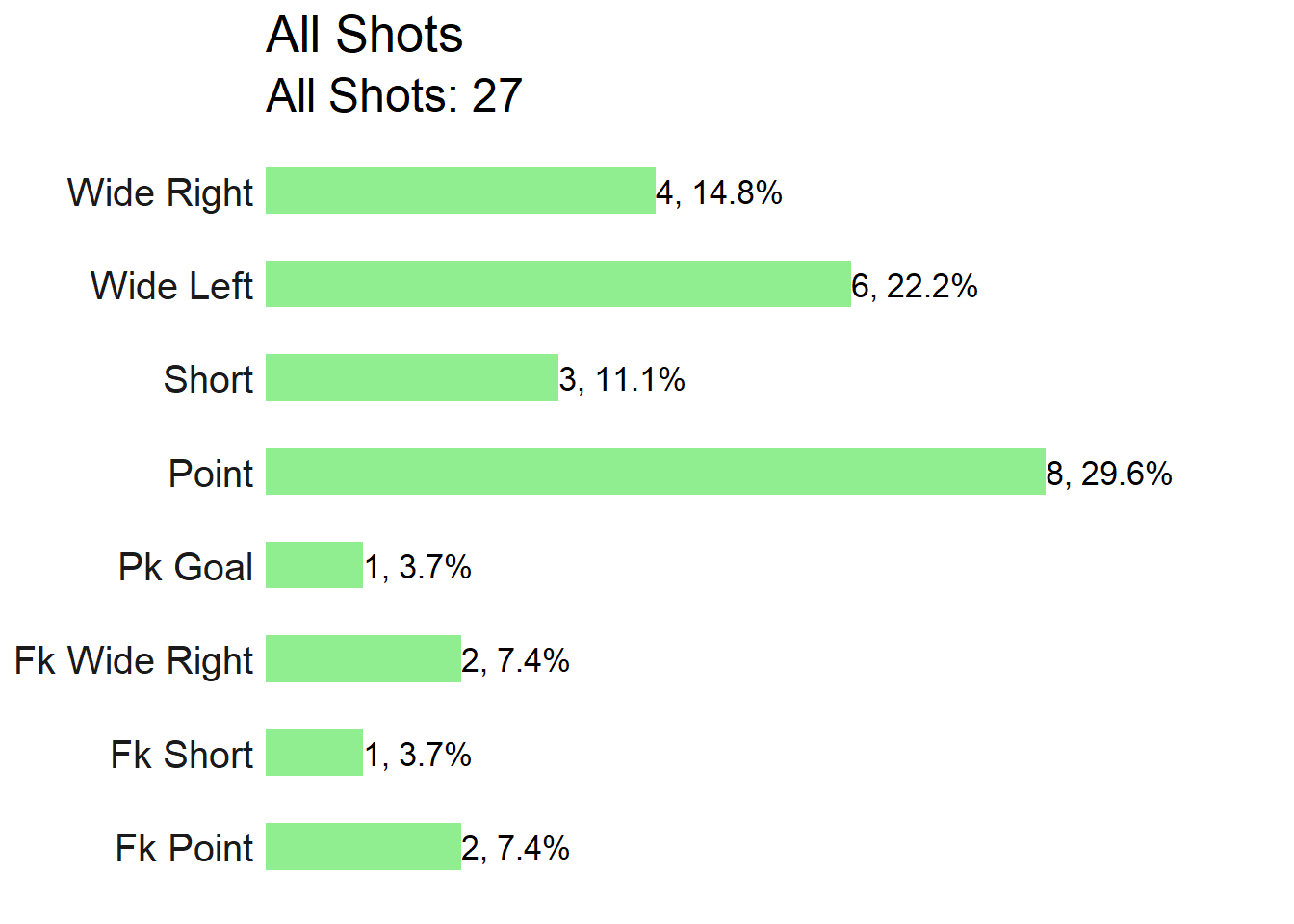Select the 'All Shots' chart title
This screenshot has width=1294, height=924.
pos(364,36)
